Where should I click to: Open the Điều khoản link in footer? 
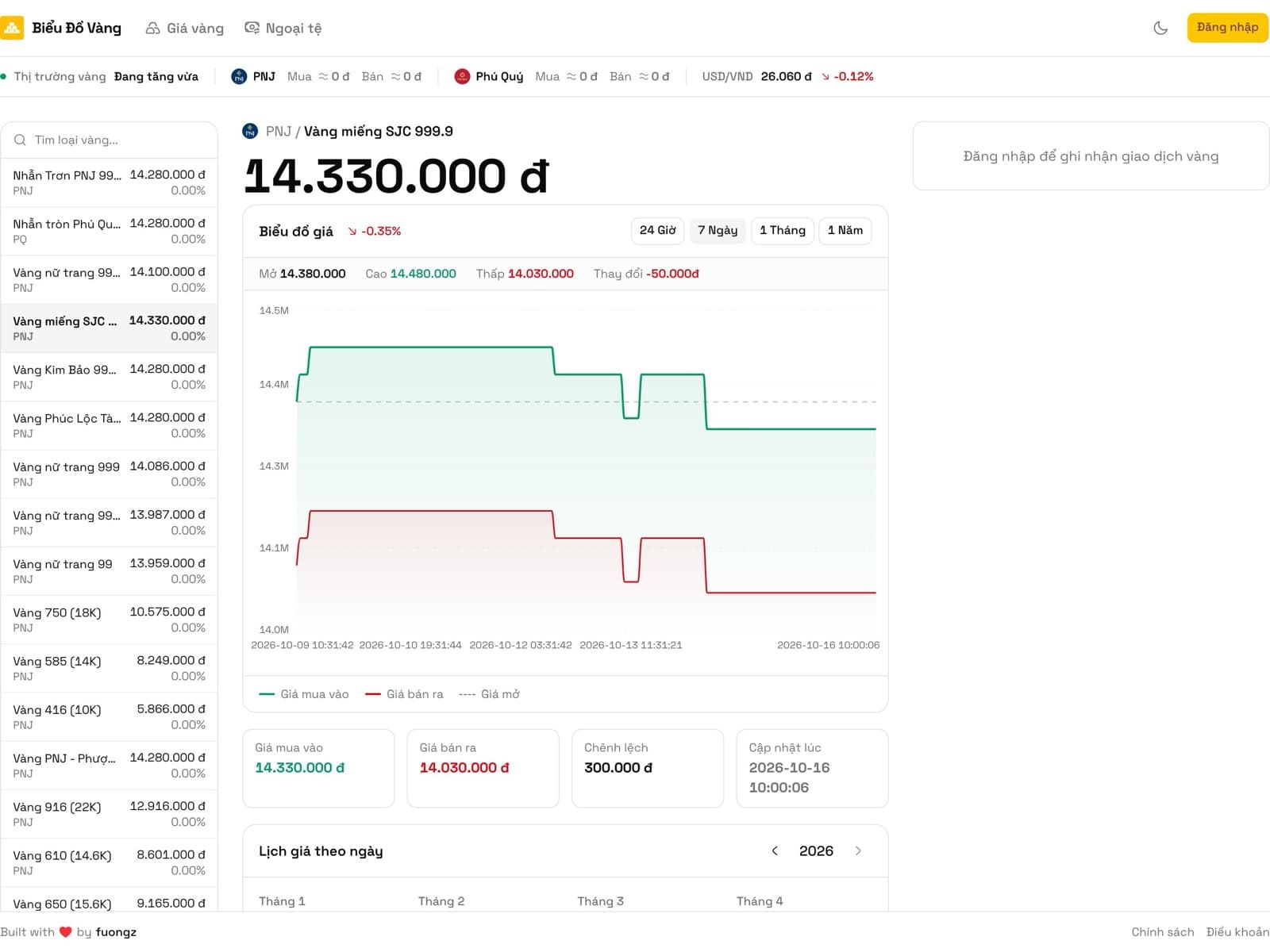click(1237, 932)
